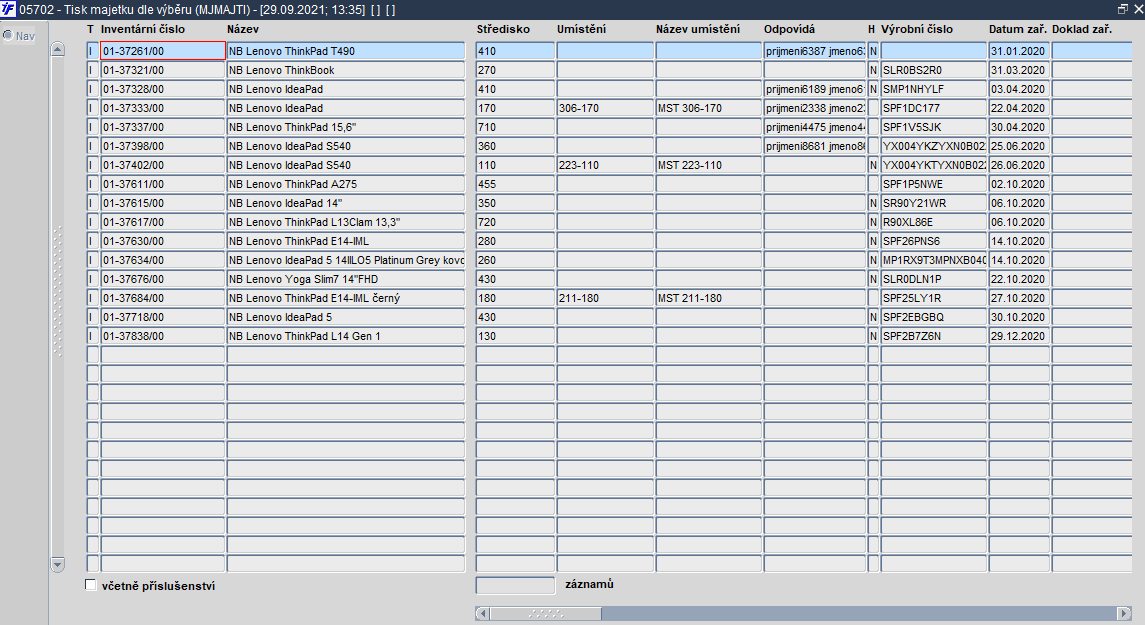
Task: Click the vertical scrollbar down arrow
Action: 58,564
